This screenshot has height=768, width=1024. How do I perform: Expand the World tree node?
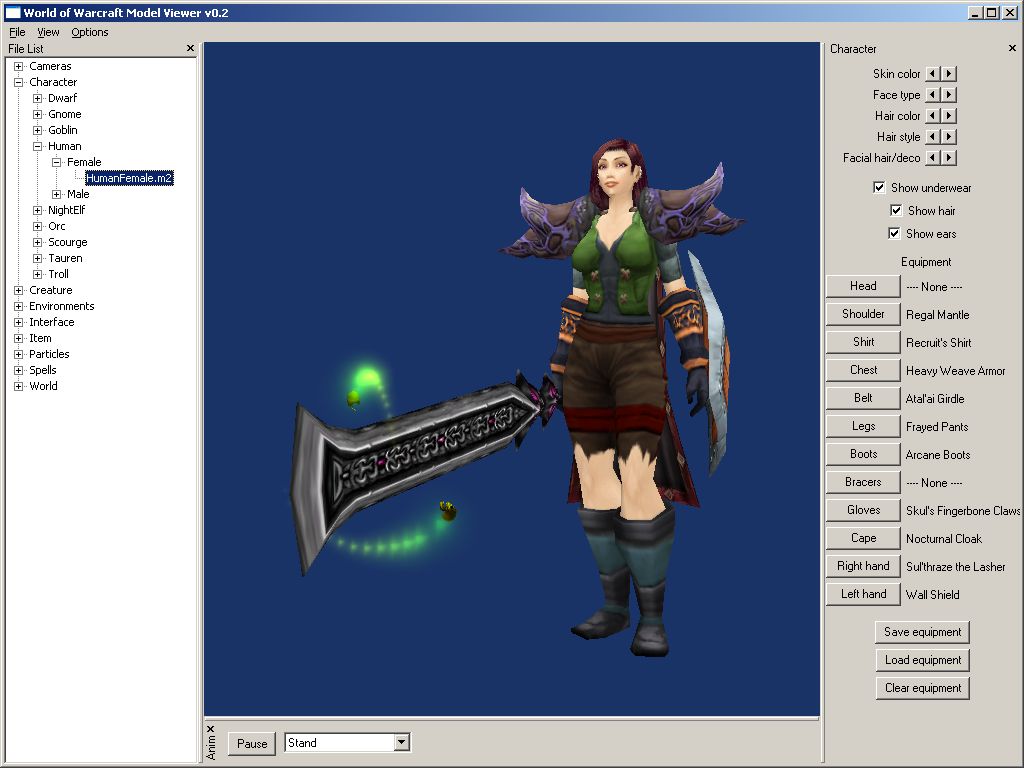coord(18,386)
